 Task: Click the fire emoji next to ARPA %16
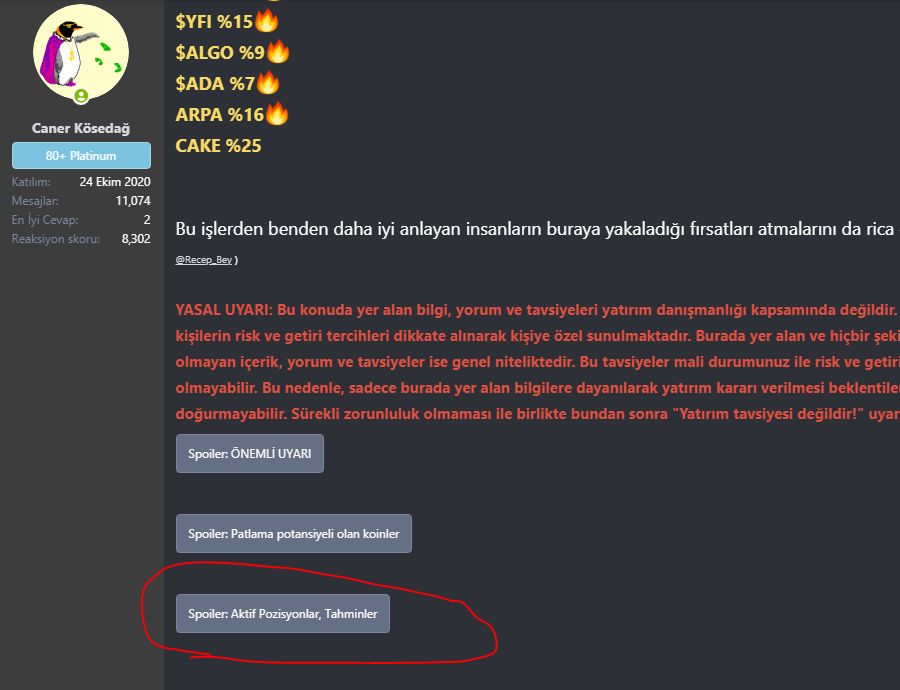[277, 114]
